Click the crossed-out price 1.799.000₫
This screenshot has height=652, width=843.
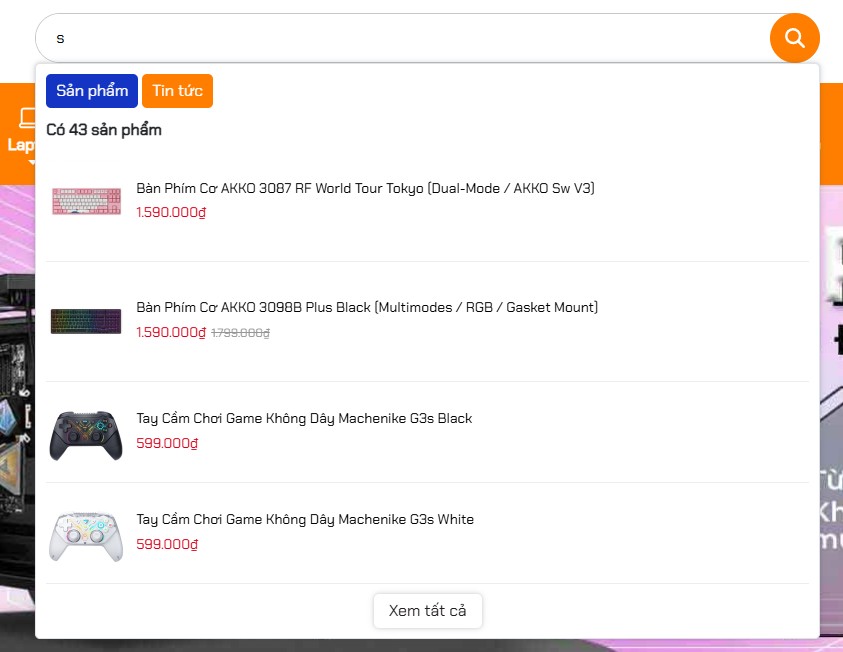(240, 333)
